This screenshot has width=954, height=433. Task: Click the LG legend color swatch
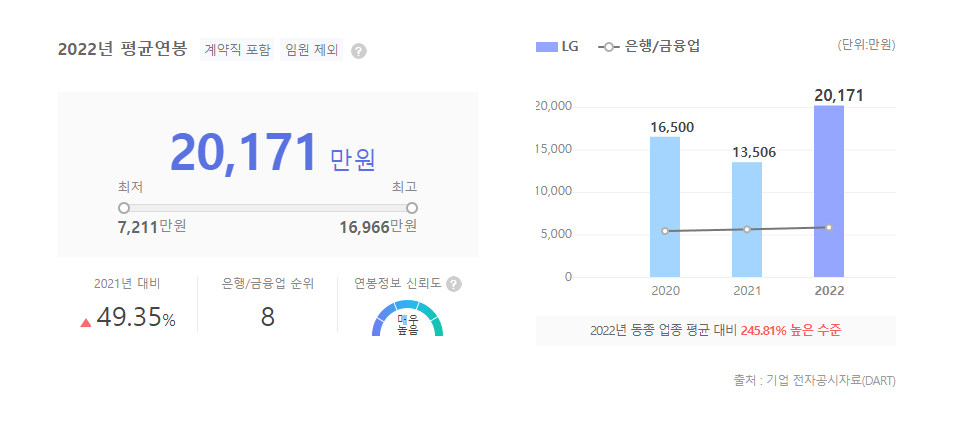pos(547,47)
